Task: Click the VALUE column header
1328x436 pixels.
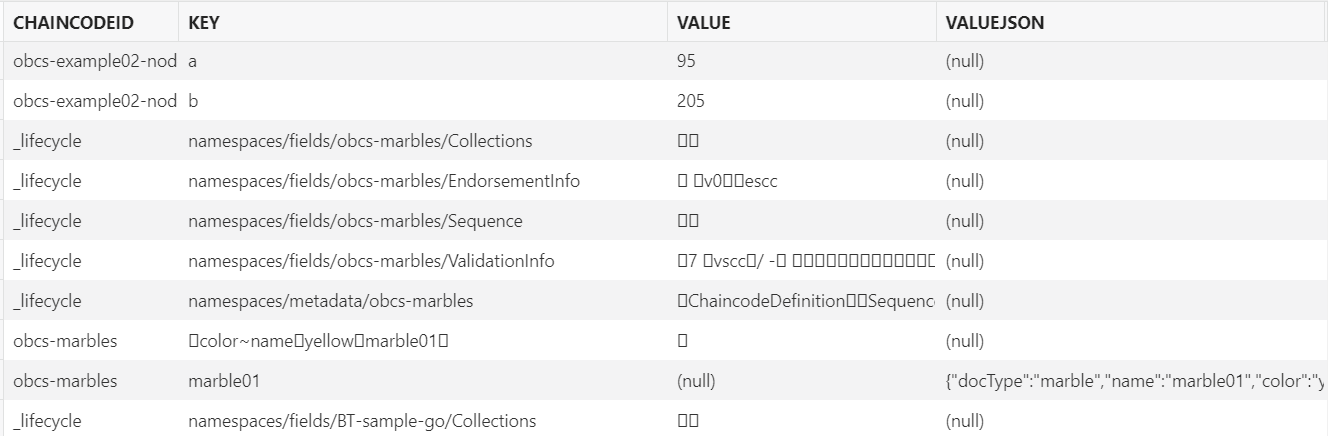Action: pyautogui.click(x=704, y=23)
